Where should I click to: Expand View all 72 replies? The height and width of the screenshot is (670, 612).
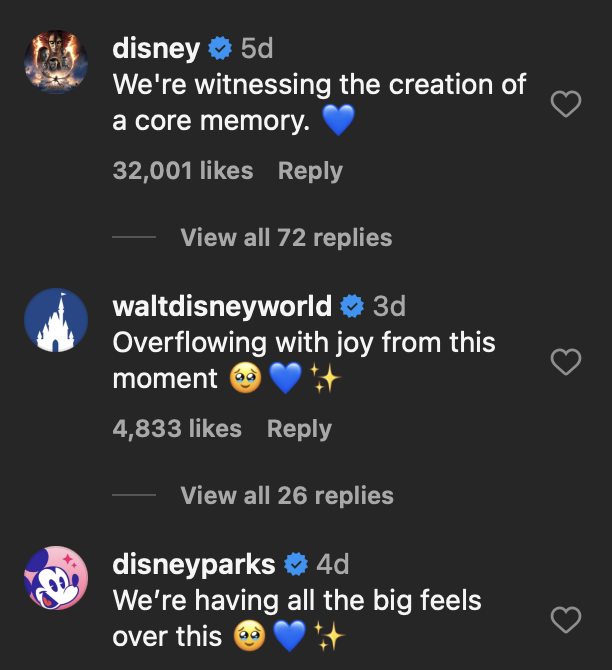coord(286,238)
